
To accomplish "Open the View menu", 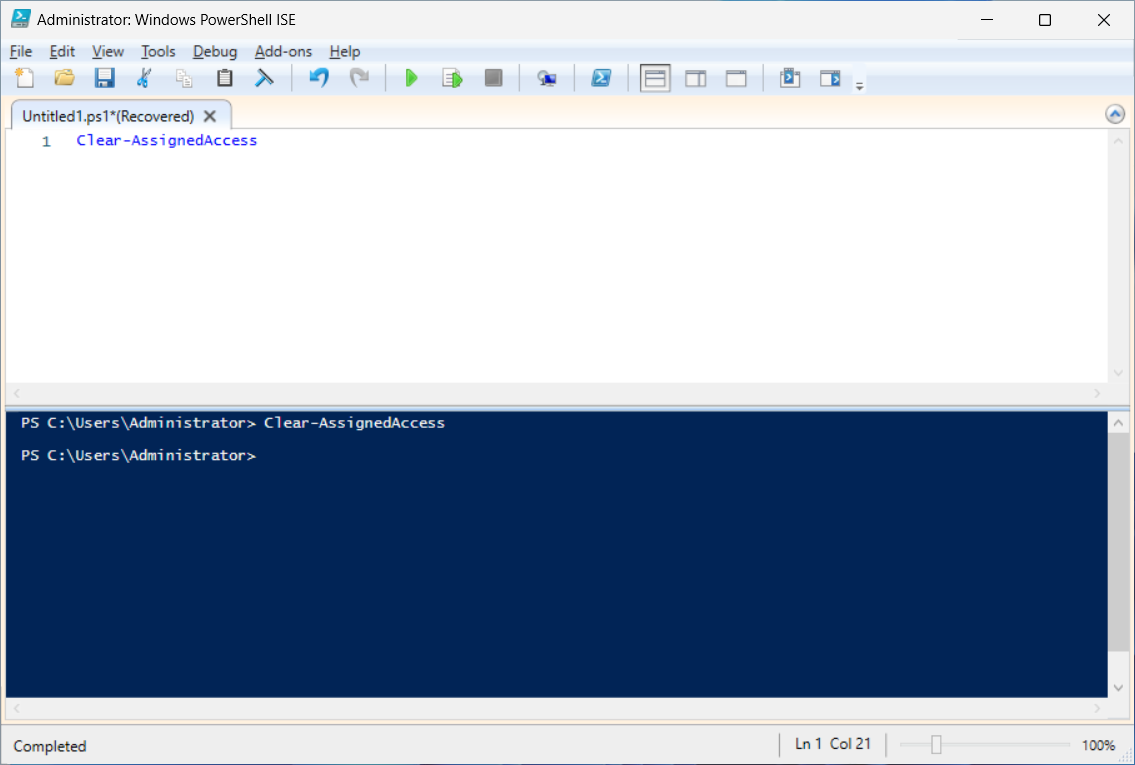I will pos(108,51).
